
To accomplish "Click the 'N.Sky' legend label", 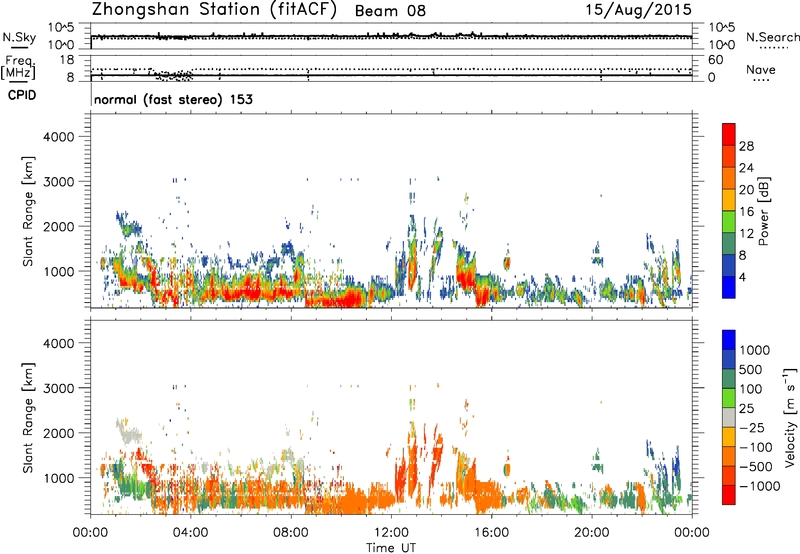I will [19, 37].
